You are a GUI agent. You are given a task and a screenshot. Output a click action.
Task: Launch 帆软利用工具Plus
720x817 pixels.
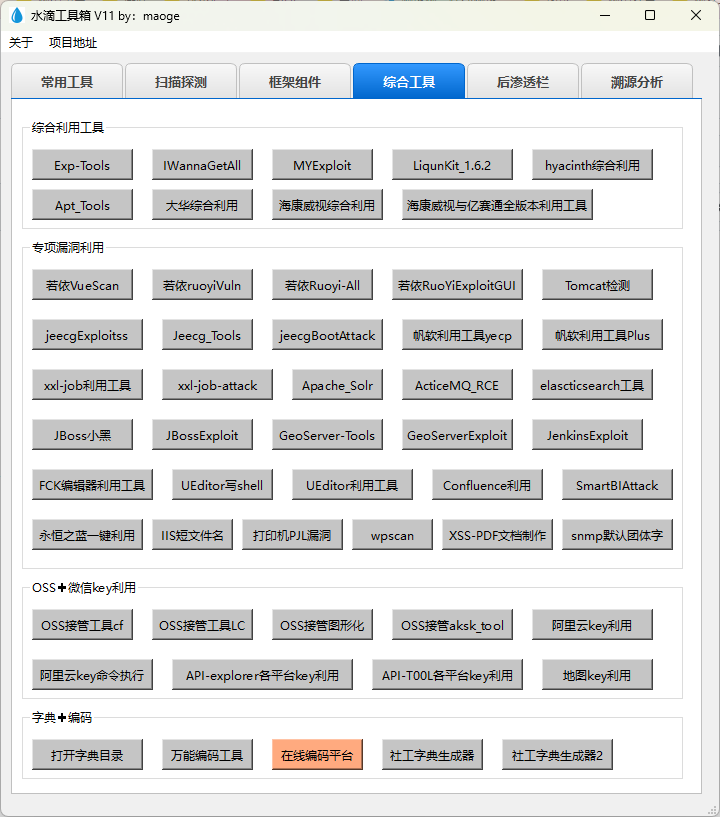pyautogui.click(x=602, y=335)
